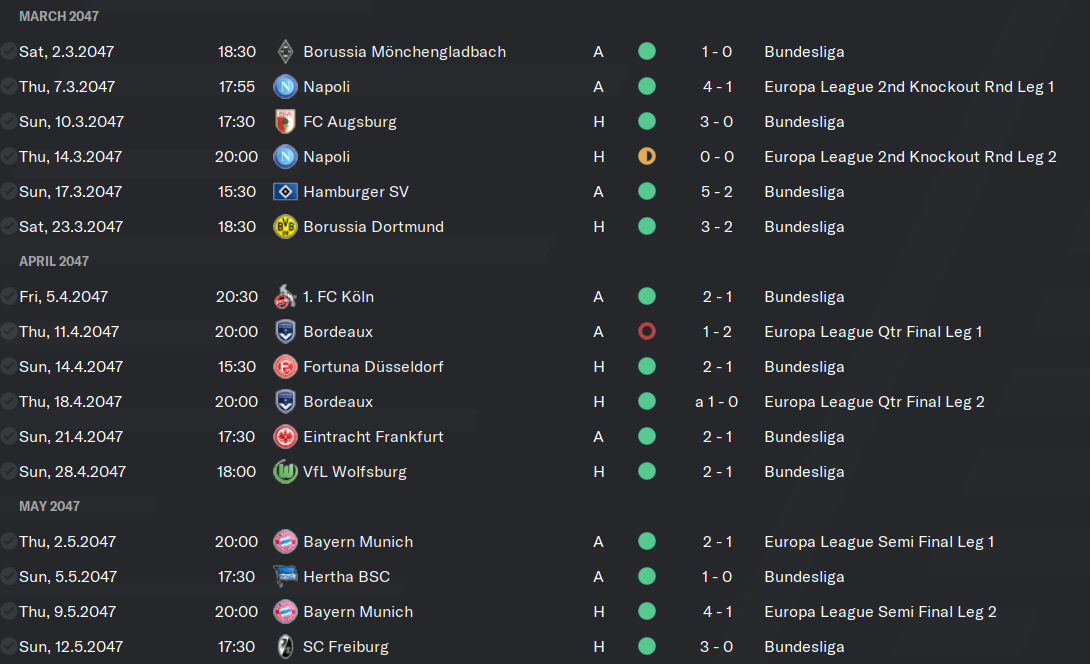Click the orange draw indicator for Napoli home match
The width and height of the screenshot is (1090, 664).
tap(646, 156)
